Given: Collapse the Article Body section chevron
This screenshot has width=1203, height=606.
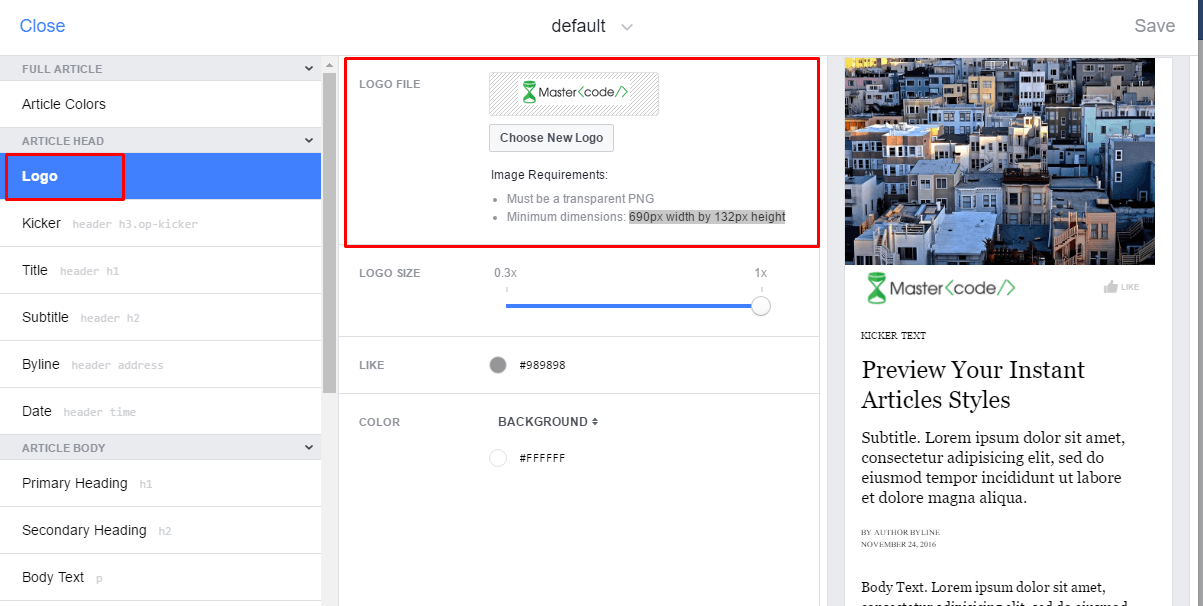Looking at the screenshot, I should coord(309,448).
